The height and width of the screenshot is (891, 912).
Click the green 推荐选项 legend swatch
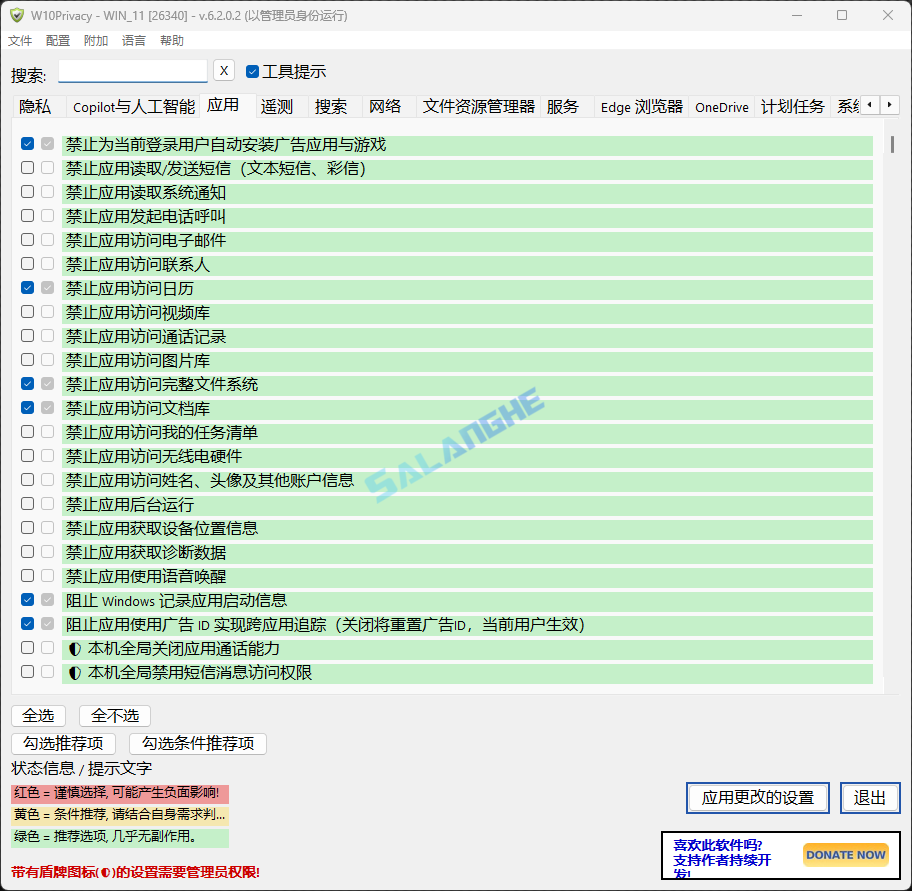[x=120, y=837]
